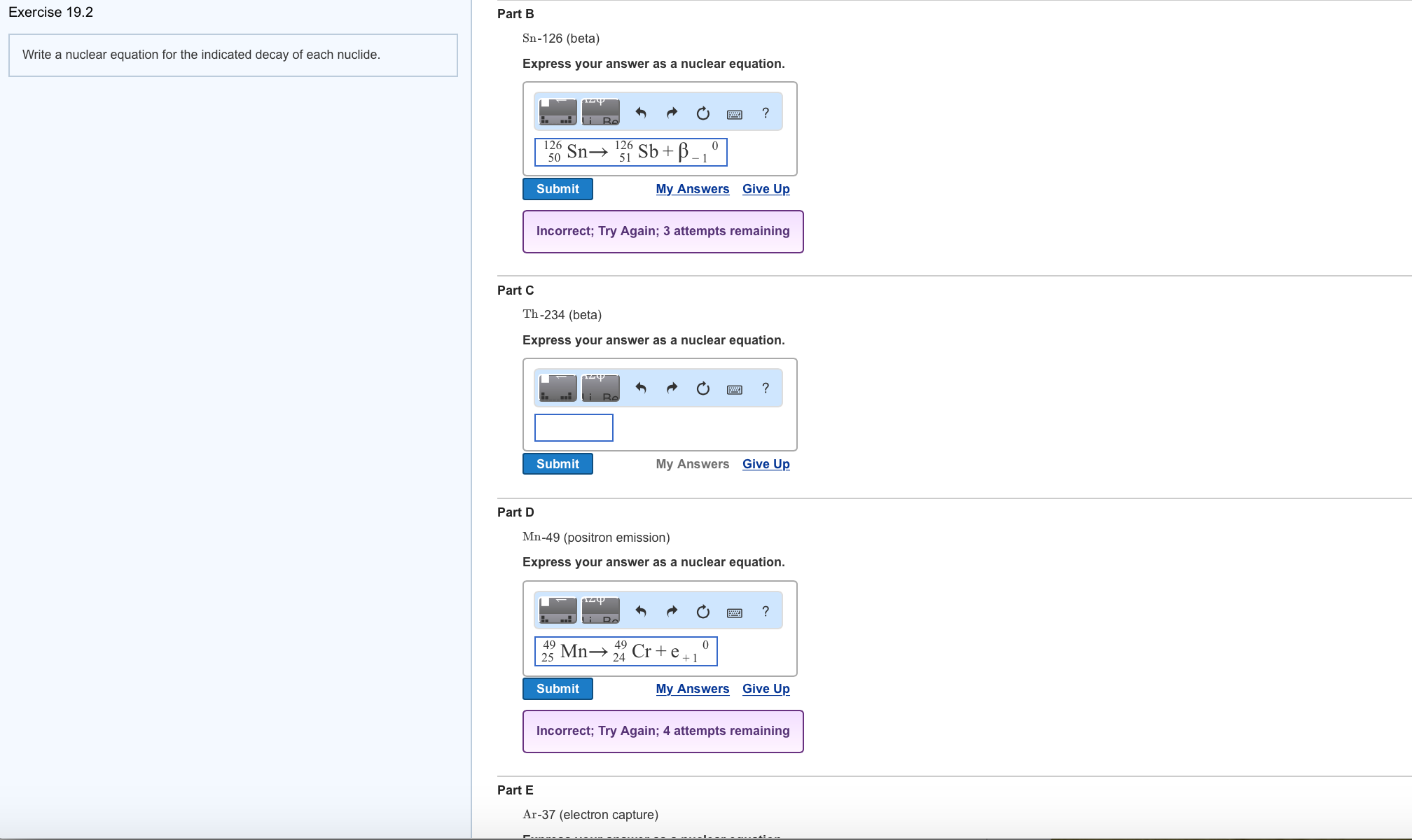1412x840 pixels.
Task: Give up on Part B
Action: click(x=766, y=189)
